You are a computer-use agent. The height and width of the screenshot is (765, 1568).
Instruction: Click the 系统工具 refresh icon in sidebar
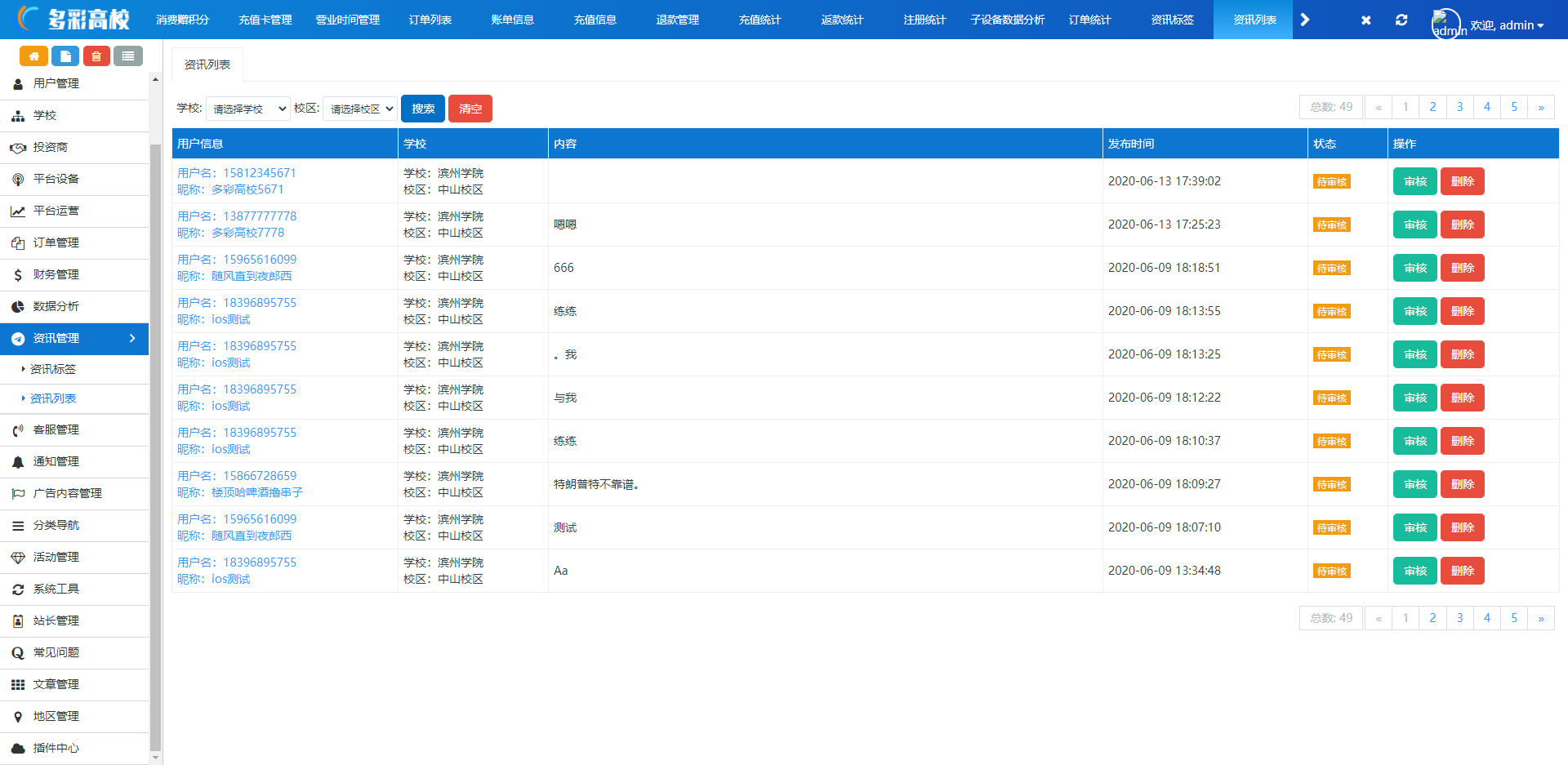point(18,589)
